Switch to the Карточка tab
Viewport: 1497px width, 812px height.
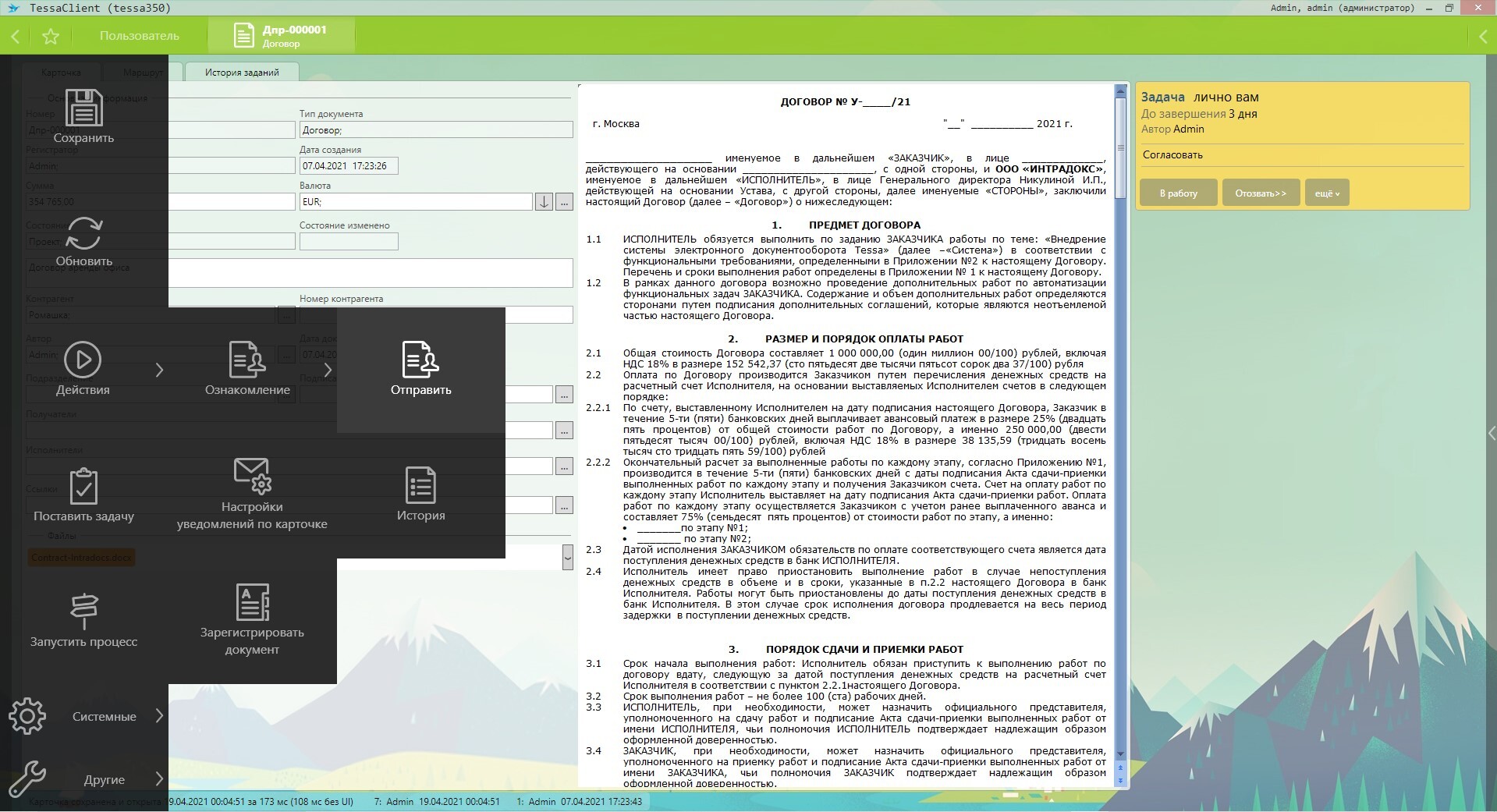coord(61,72)
